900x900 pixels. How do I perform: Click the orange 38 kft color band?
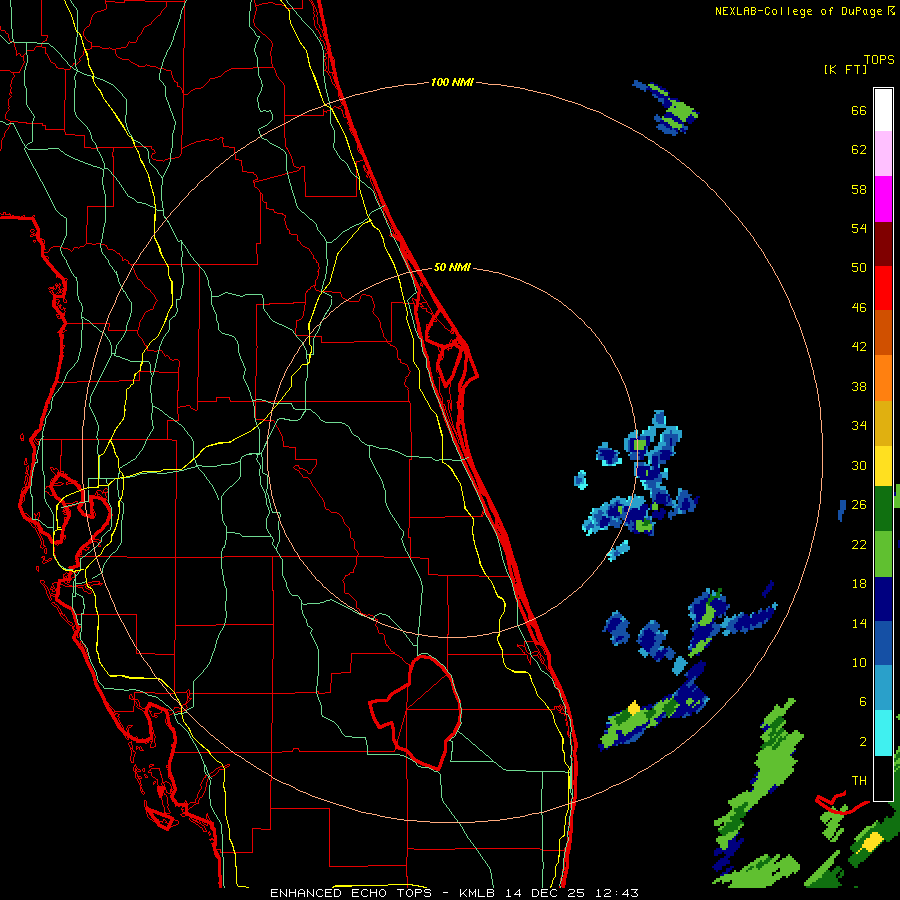click(x=883, y=378)
